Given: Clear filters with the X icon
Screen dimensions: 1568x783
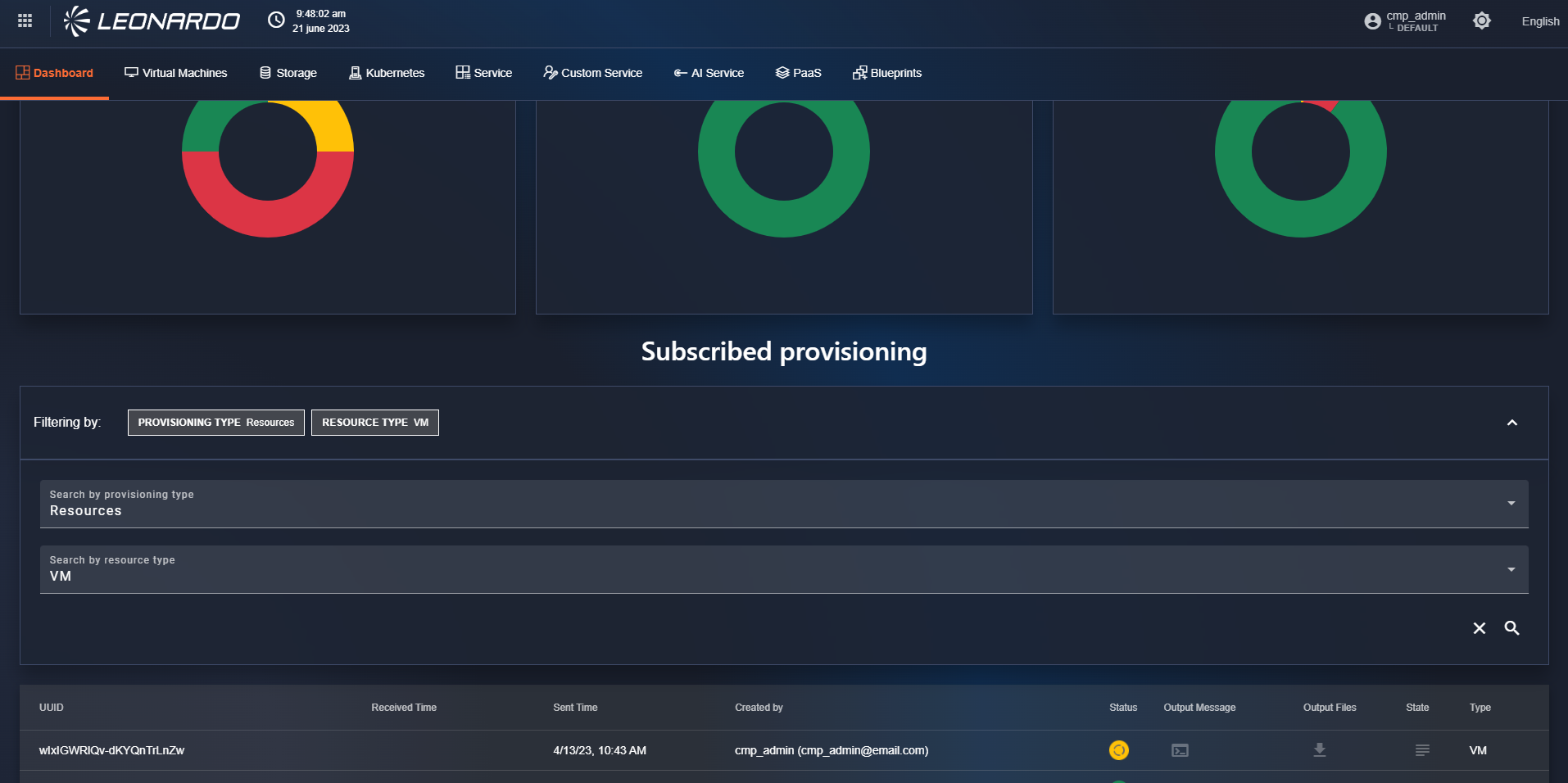Looking at the screenshot, I should tap(1479, 628).
